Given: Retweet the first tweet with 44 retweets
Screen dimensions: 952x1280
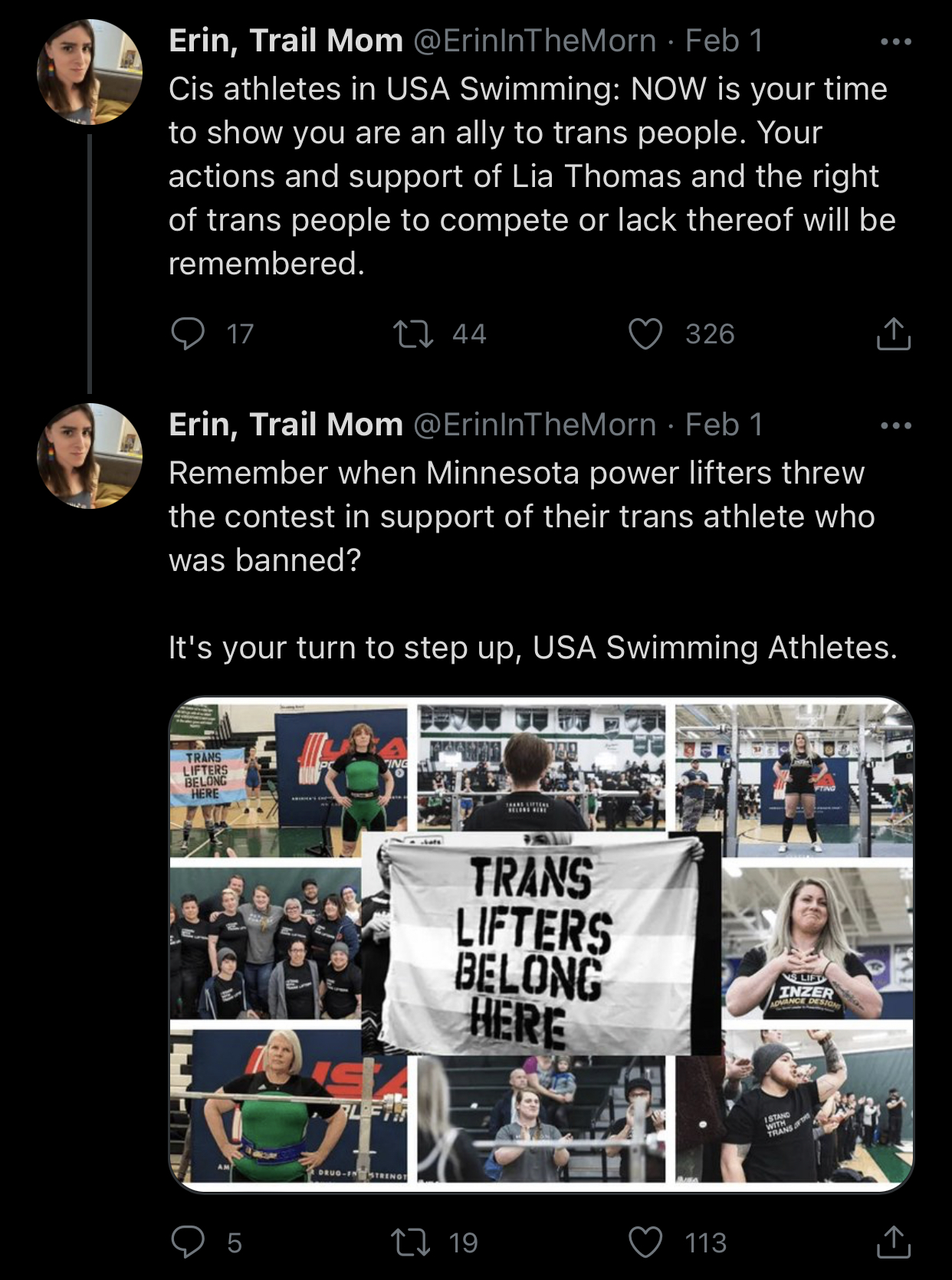Looking at the screenshot, I should [413, 333].
